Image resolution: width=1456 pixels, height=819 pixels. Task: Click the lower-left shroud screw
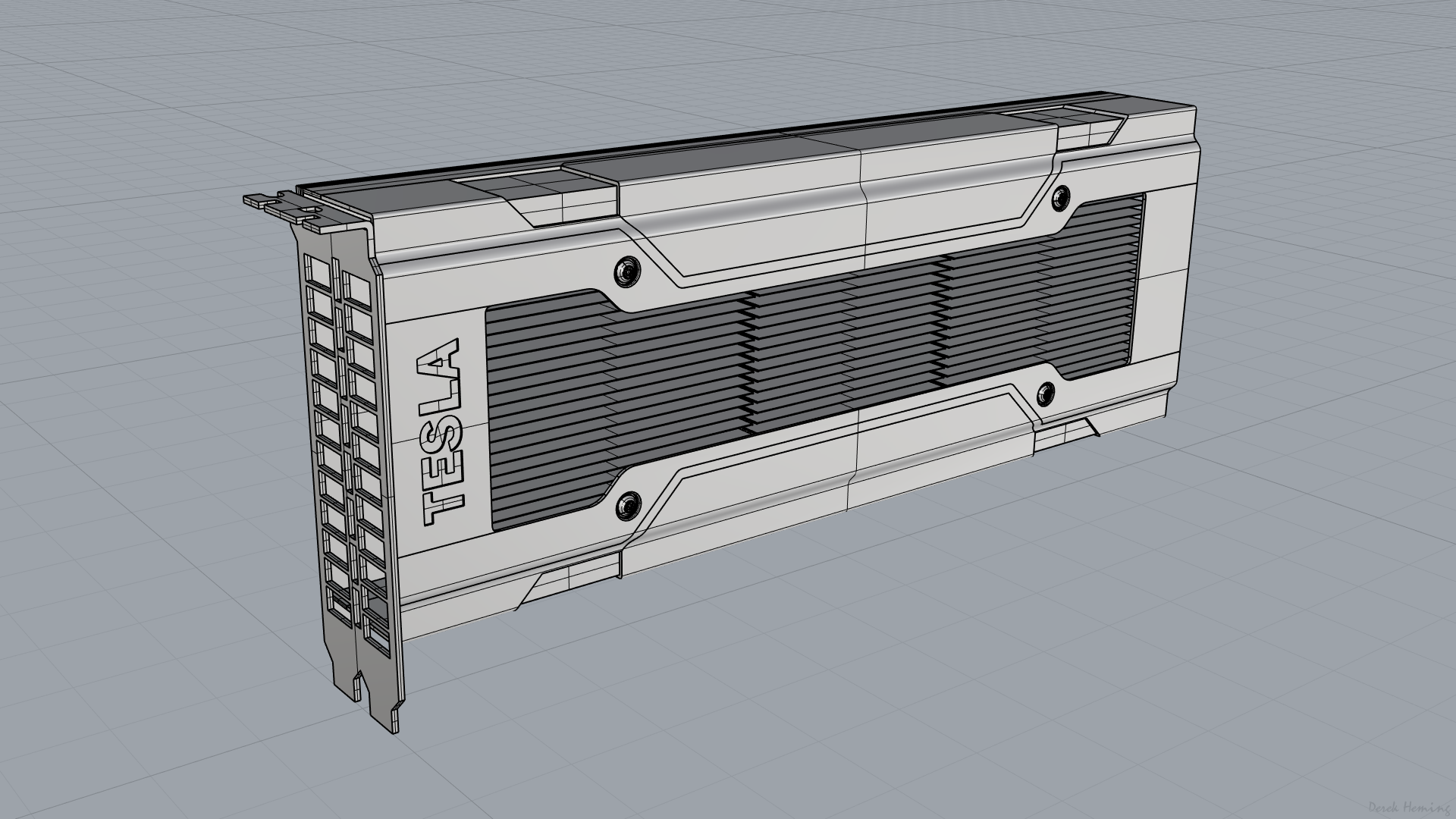tap(629, 507)
